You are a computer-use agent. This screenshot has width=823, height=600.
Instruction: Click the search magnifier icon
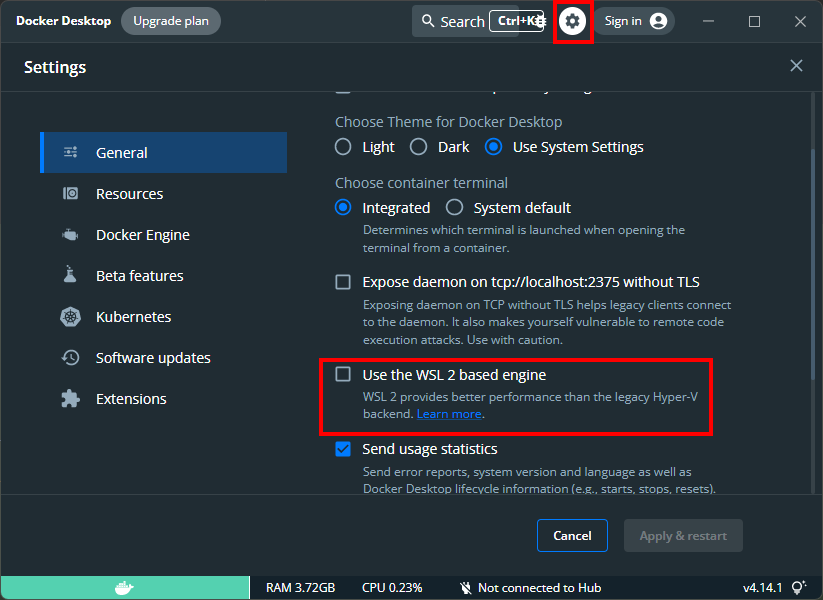tap(428, 21)
